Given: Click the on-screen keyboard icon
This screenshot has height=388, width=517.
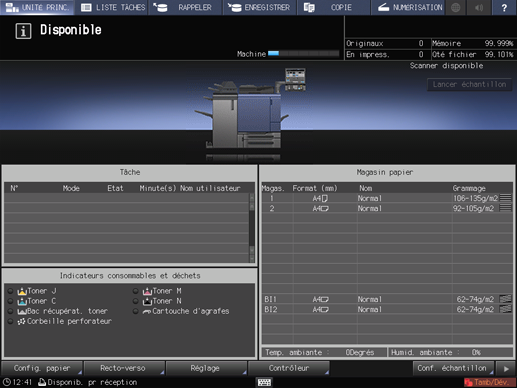Looking at the screenshot, I should (x=264, y=382).
